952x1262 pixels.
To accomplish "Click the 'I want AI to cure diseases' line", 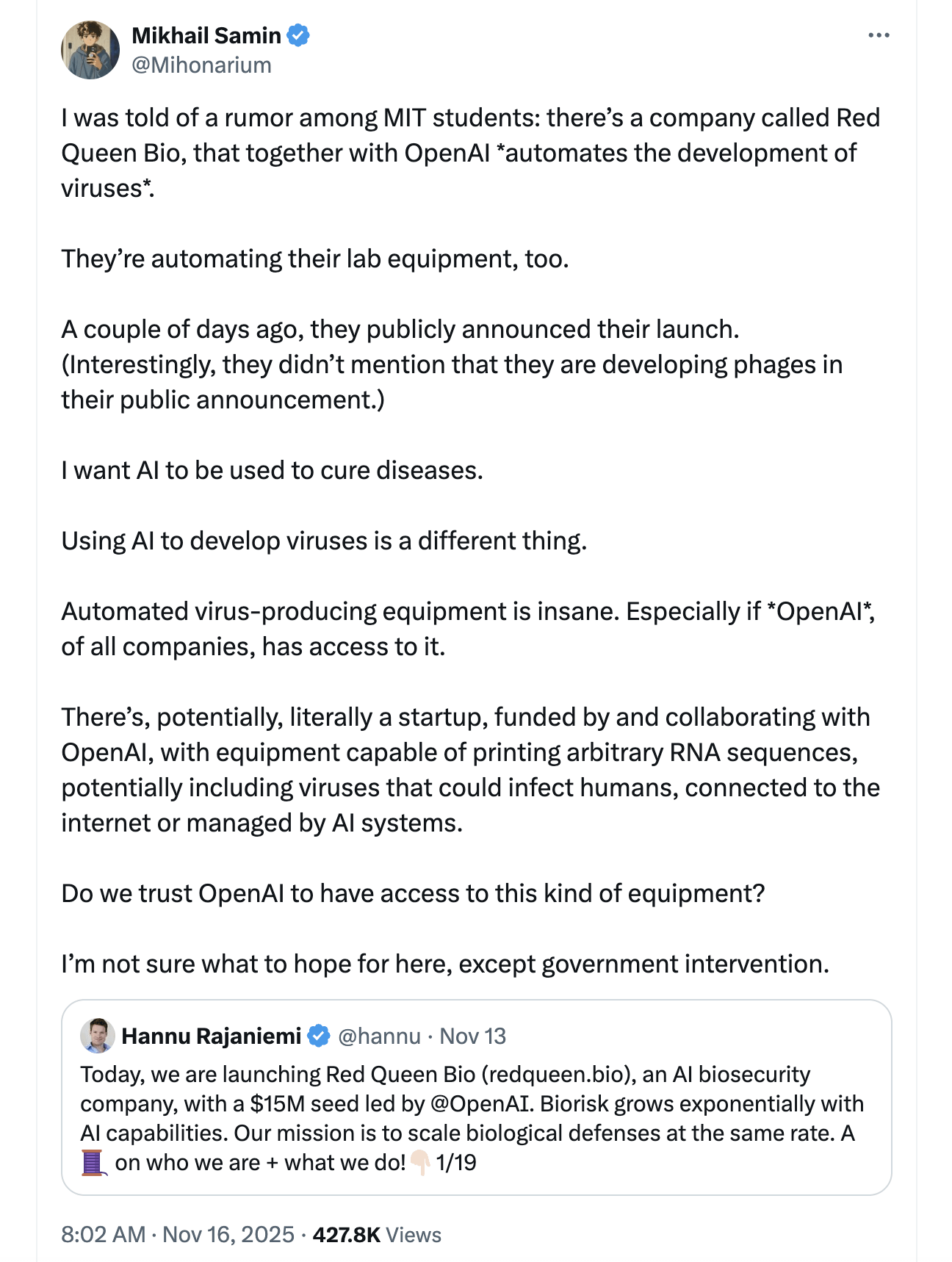I will click(272, 470).
